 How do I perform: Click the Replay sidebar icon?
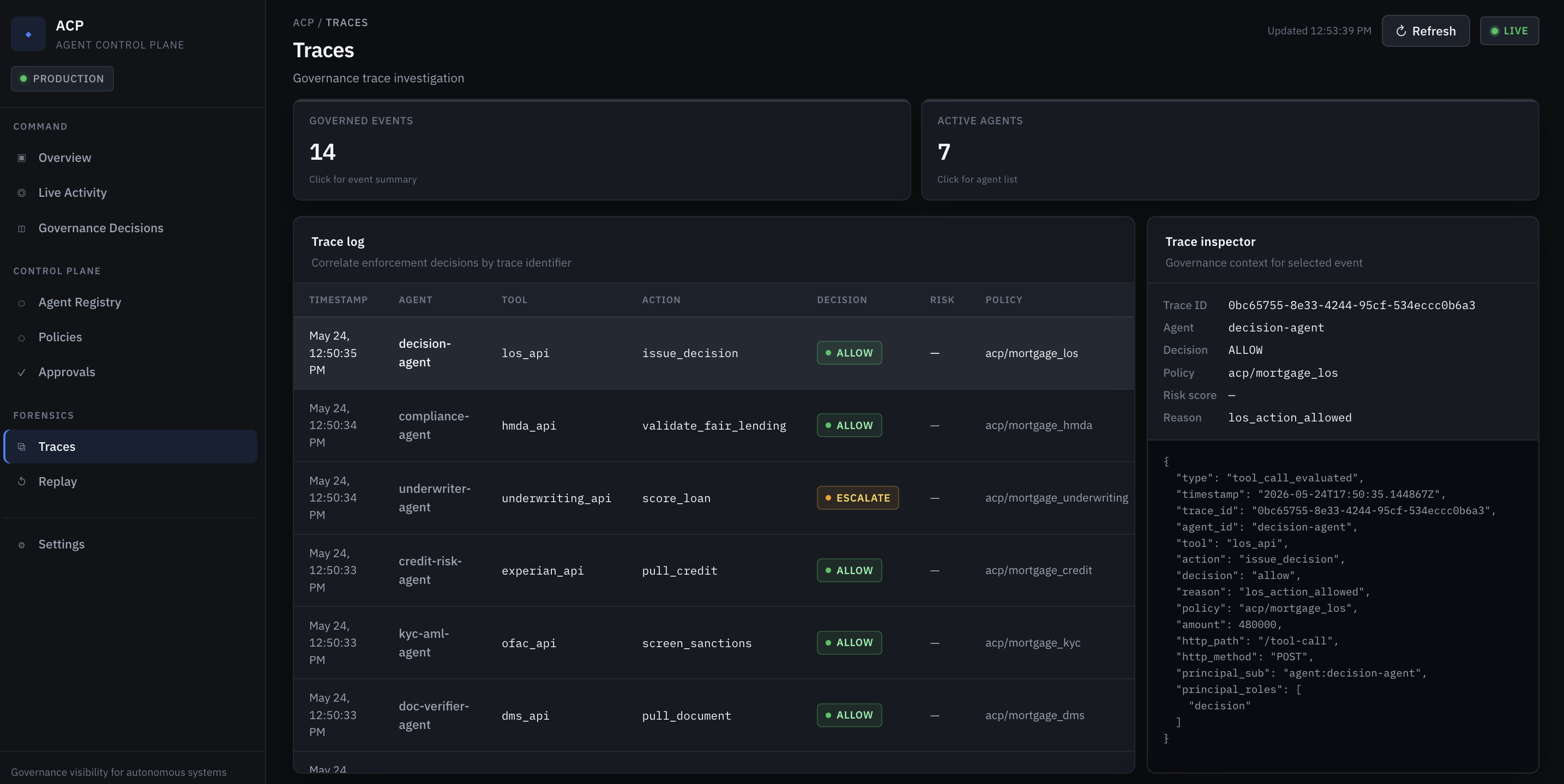22,481
